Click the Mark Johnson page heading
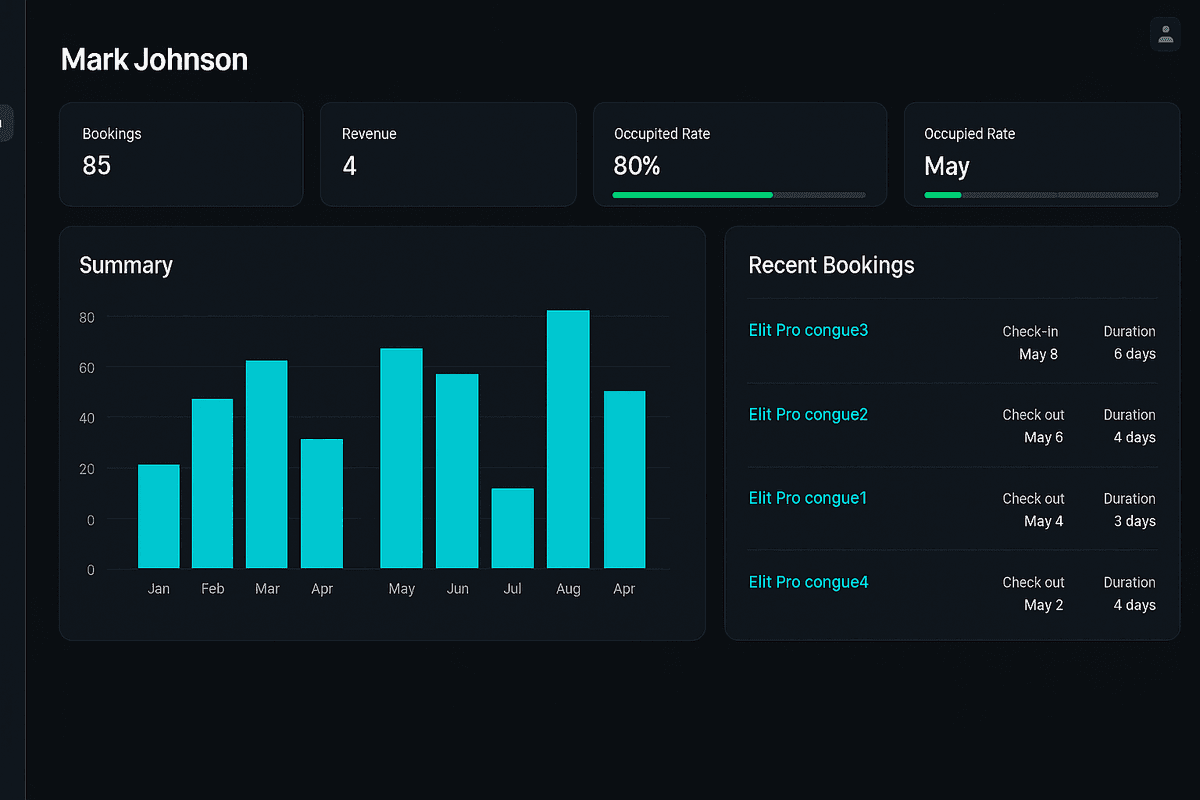The height and width of the screenshot is (800, 1200). point(154,59)
